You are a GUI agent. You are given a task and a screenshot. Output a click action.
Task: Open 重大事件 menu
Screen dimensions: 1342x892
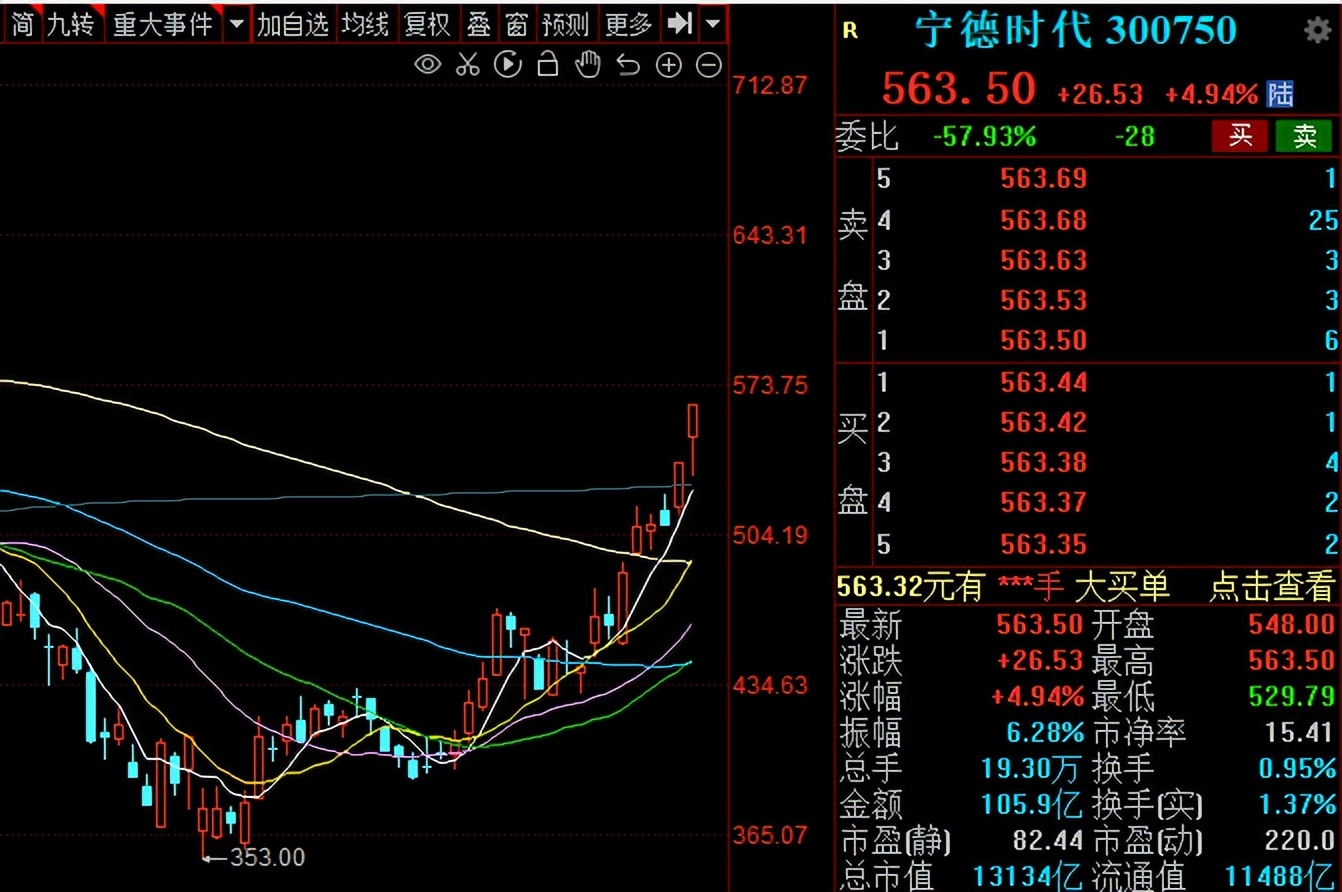163,23
